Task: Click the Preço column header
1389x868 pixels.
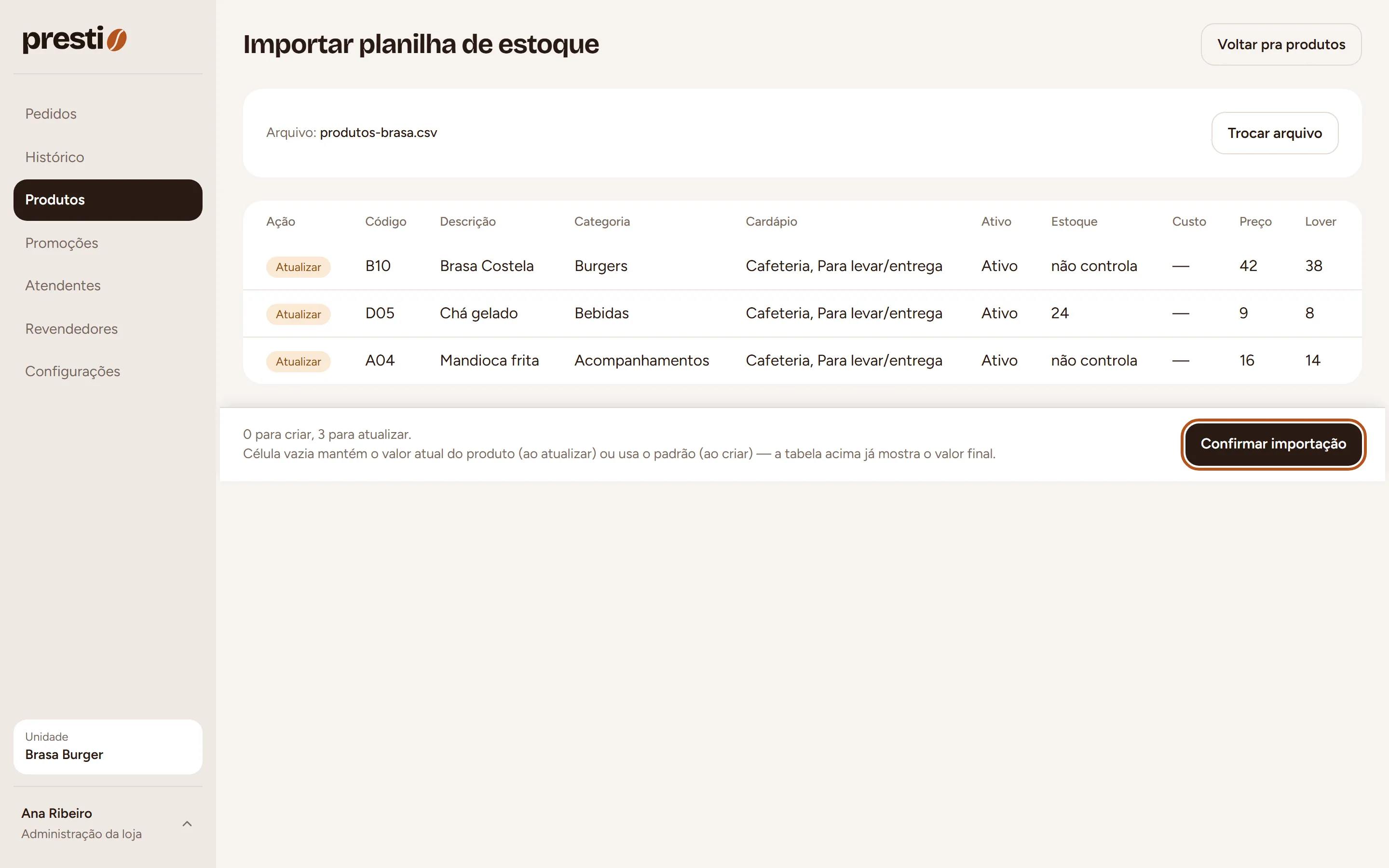Action: (1255, 222)
